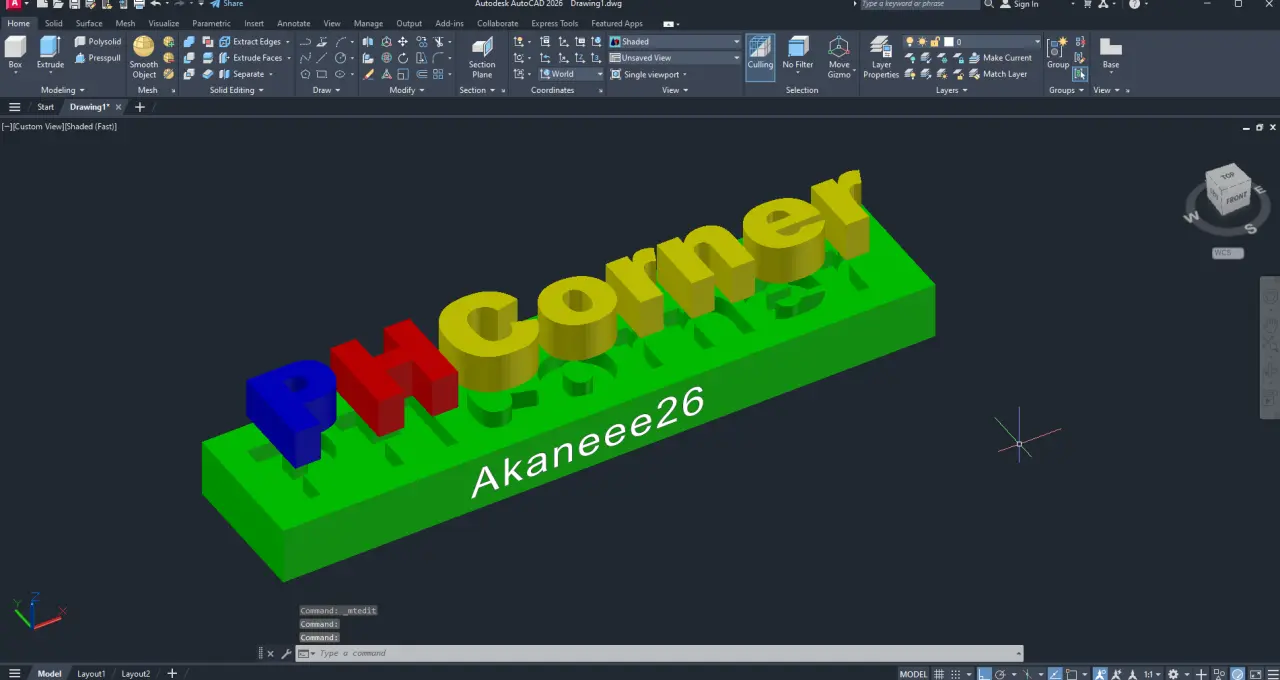Add a new layout with the plus button
The height and width of the screenshot is (680, 1280).
pyautogui.click(x=172, y=674)
